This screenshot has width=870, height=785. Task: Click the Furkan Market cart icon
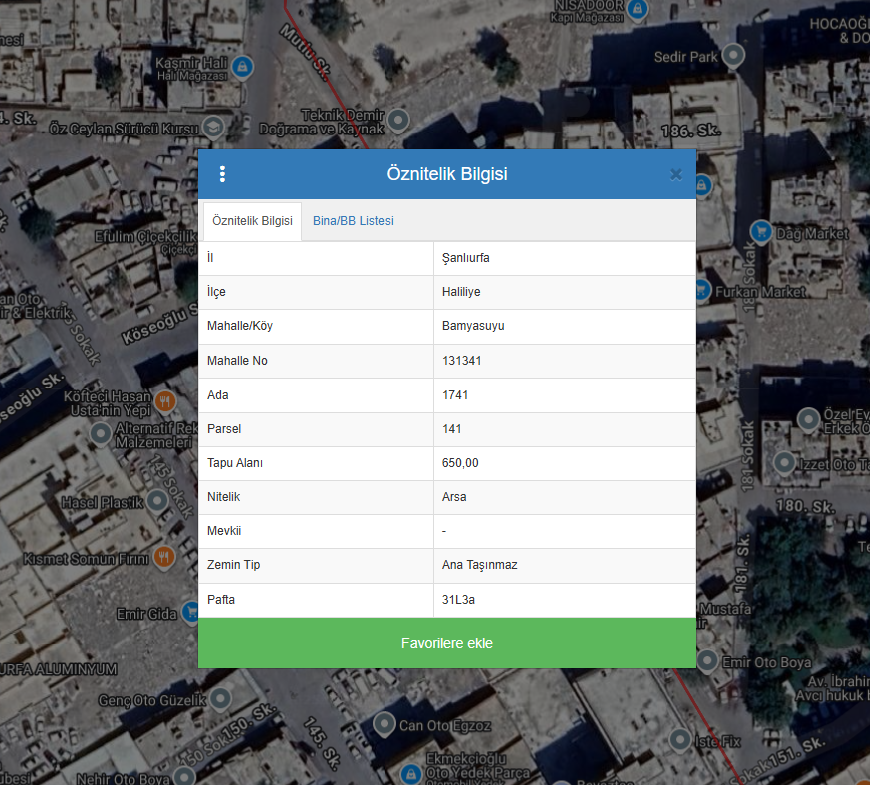[x=701, y=291]
